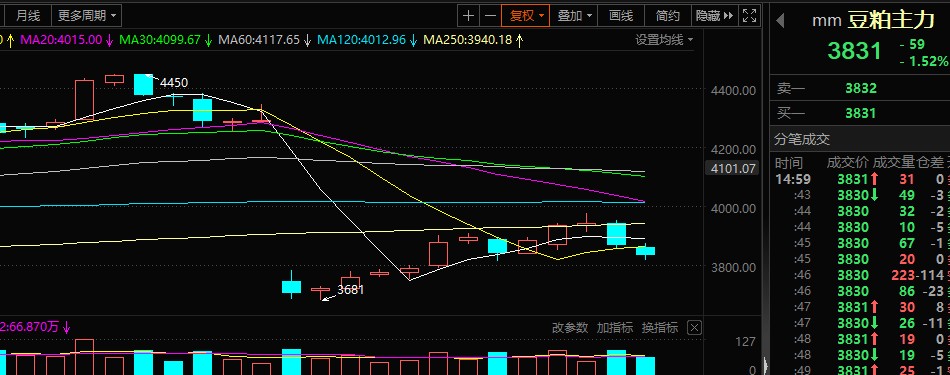This screenshot has width=950, height=375.
Task: Select the :46 tick row with volume 86
Action: tap(860, 291)
